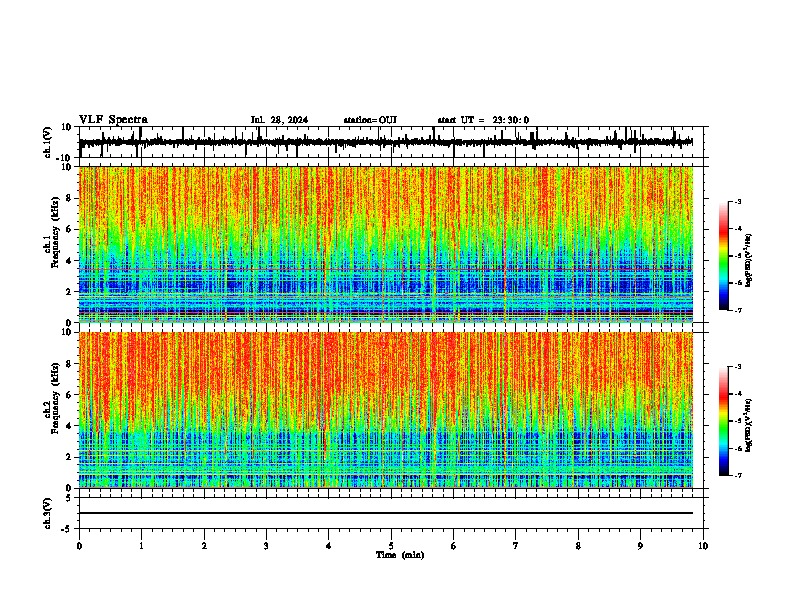Screen dimensions: 792x612
Task: Click the "2" kHz tick of ch.2 frequency axis
Action: coord(69,457)
